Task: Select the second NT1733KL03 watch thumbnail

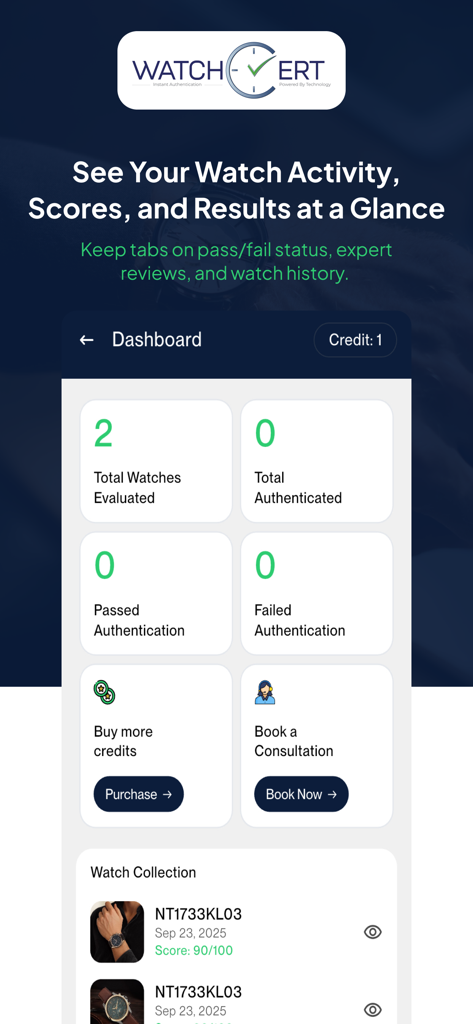Action: pyautogui.click(x=117, y=1002)
